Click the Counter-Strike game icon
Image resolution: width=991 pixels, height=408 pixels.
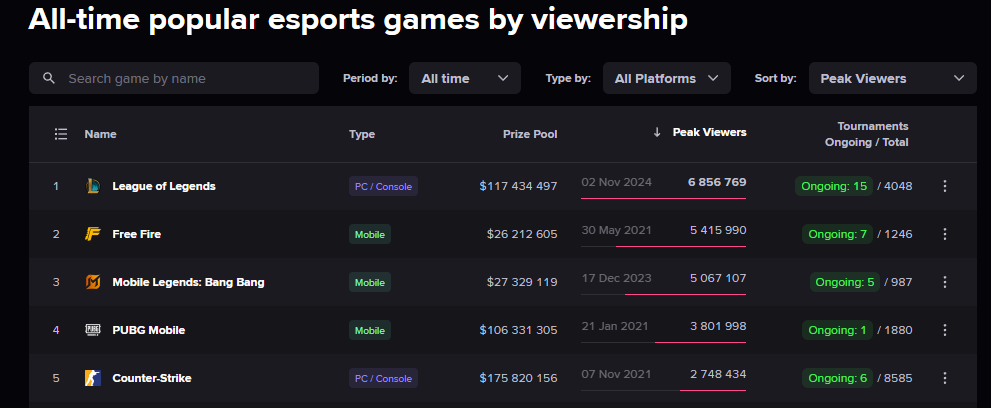(93, 378)
